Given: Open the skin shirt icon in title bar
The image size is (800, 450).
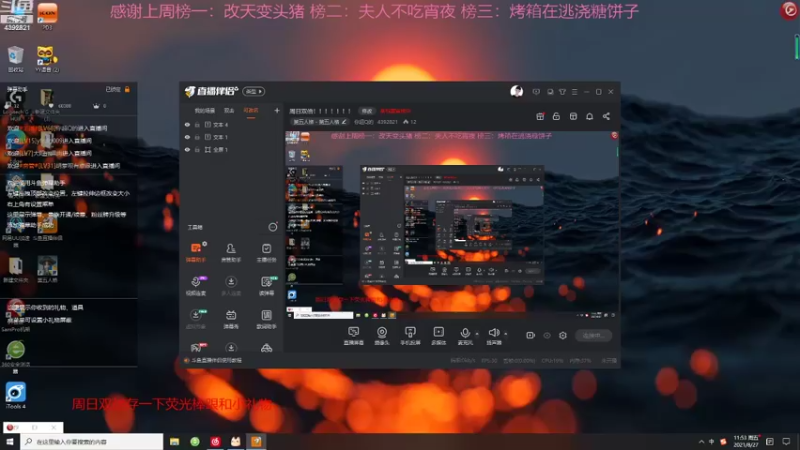Looking at the screenshot, I should pyautogui.click(x=562, y=92).
